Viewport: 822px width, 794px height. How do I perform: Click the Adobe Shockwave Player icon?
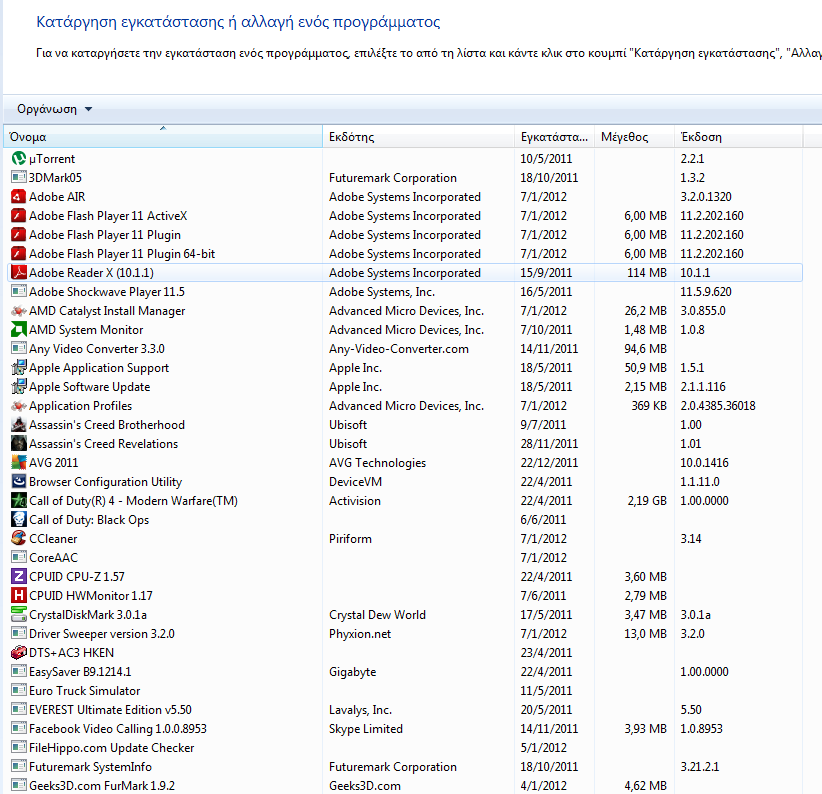click(x=19, y=291)
